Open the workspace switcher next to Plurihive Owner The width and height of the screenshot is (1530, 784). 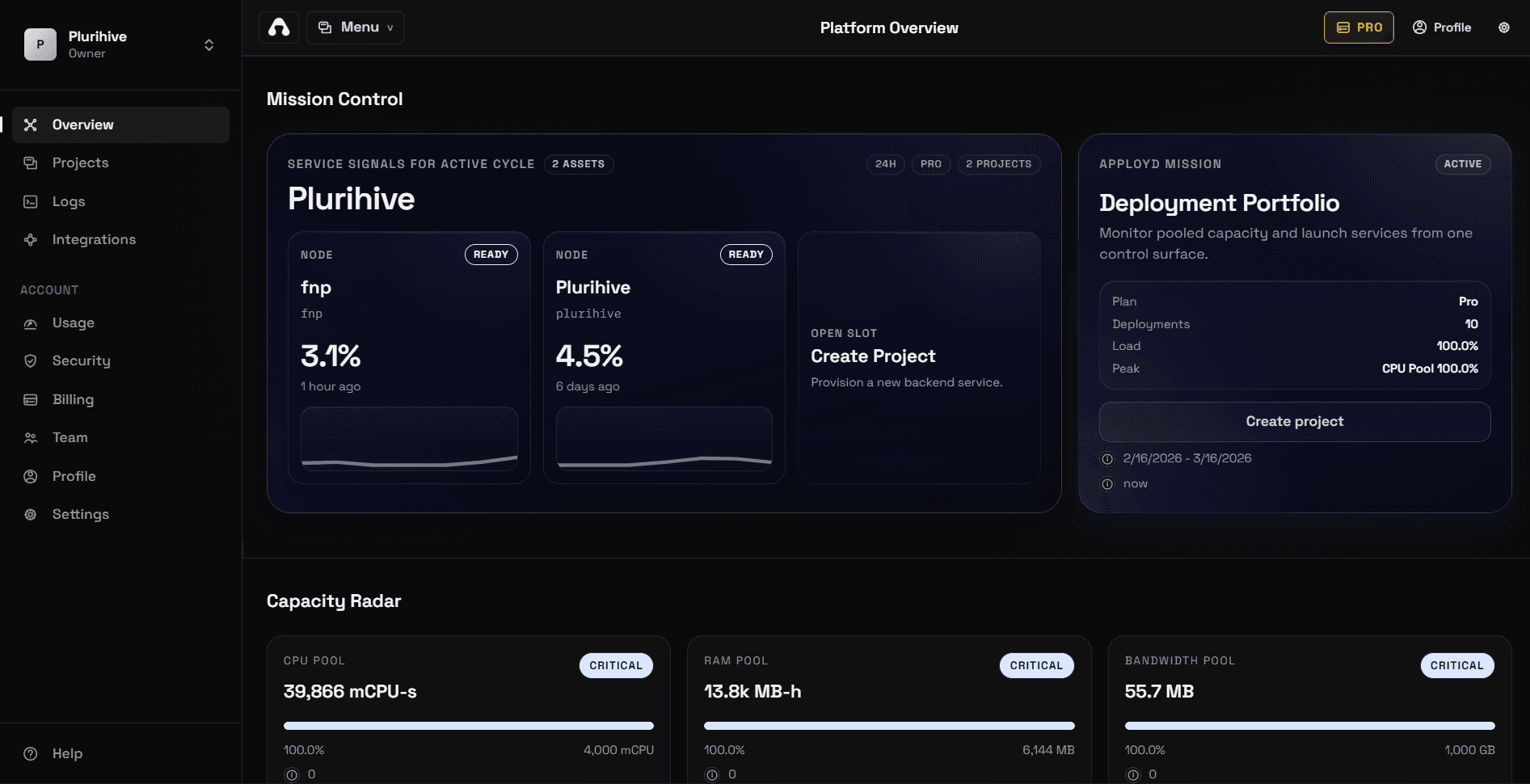pyautogui.click(x=209, y=44)
